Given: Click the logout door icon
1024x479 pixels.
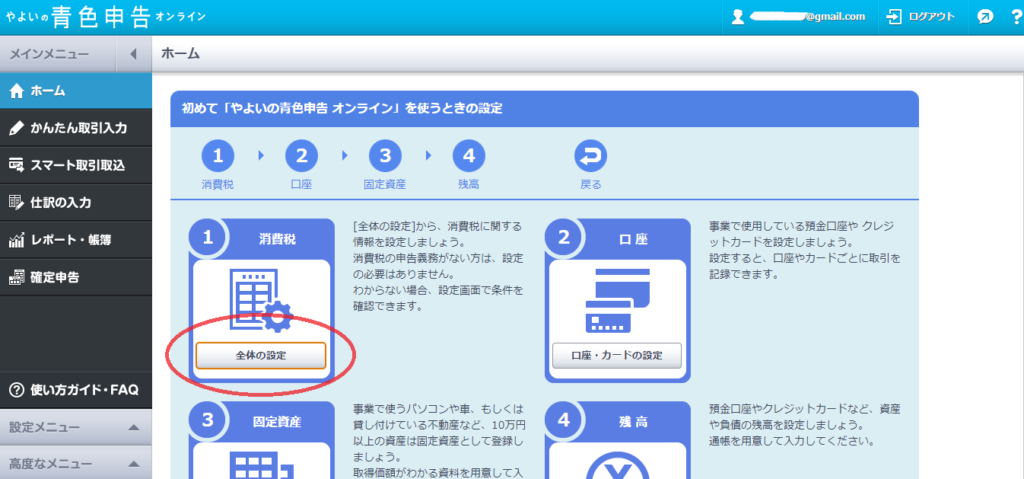Looking at the screenshot, I should pos(894,17).
